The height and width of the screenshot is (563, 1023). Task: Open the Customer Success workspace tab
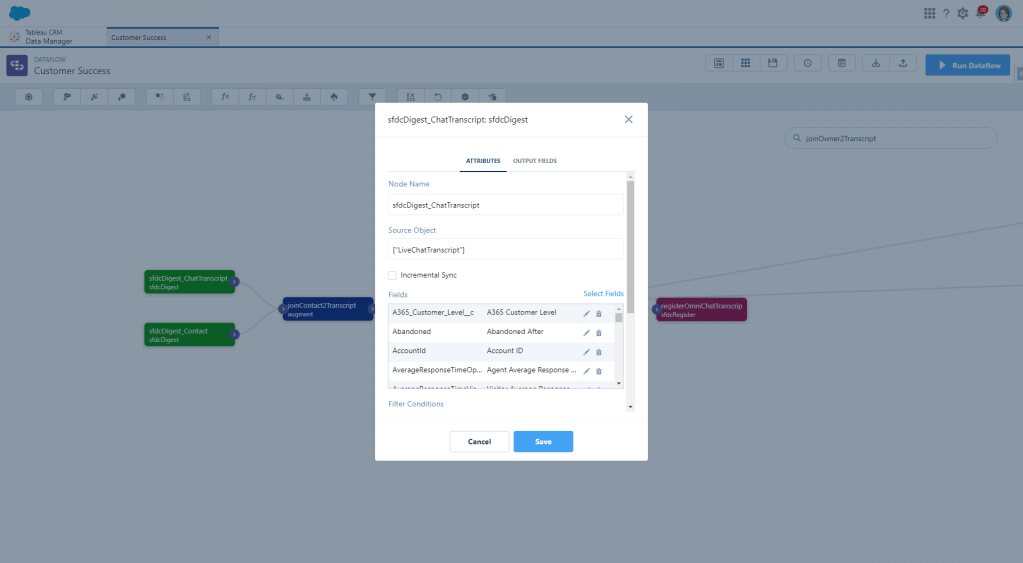[x=140, y=37]
